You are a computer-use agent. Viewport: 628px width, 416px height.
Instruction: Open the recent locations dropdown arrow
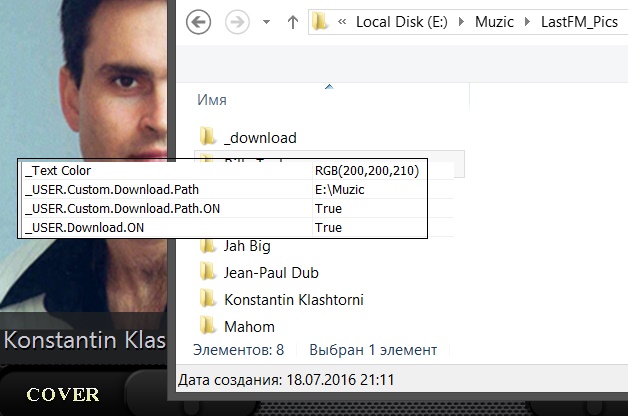click(266, 22)
